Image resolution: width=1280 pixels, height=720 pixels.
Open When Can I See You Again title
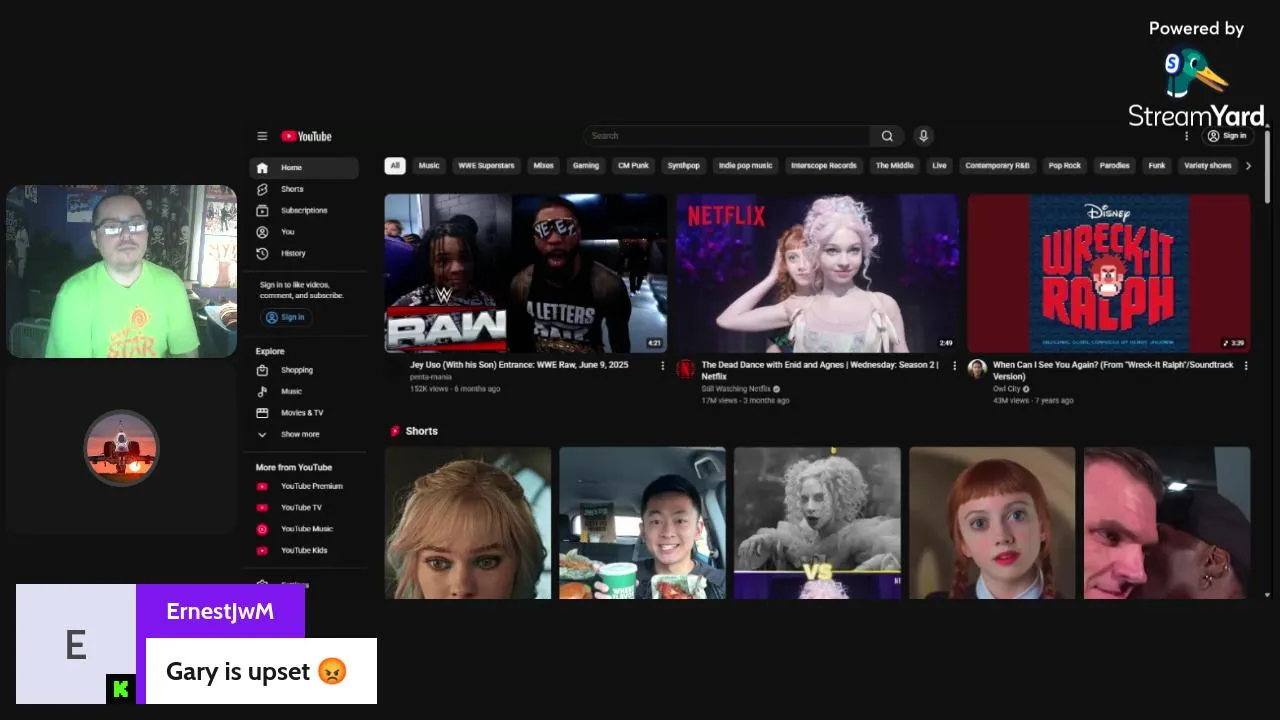click(x=1113, y=370)
